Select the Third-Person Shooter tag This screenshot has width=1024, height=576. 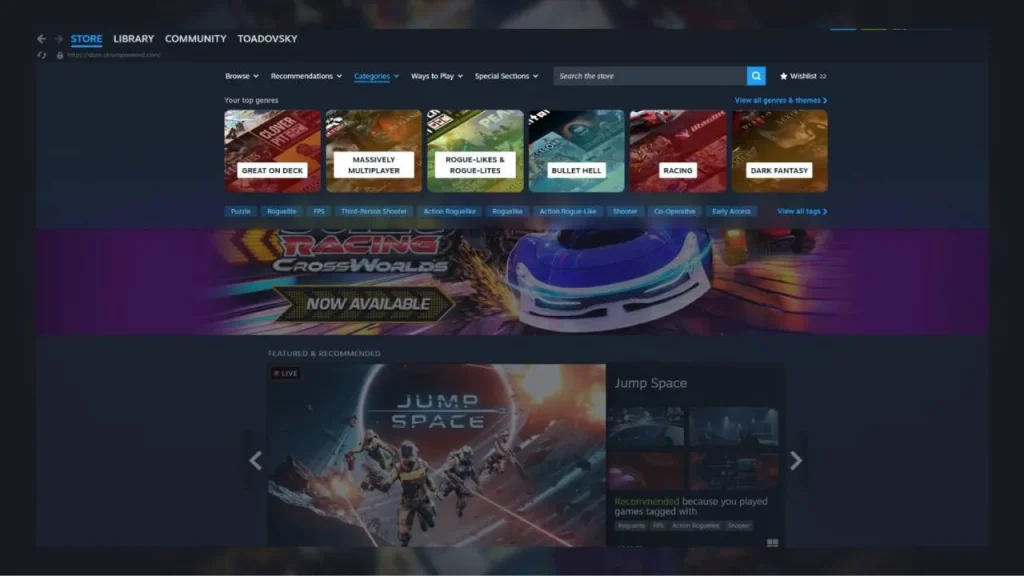373,212
